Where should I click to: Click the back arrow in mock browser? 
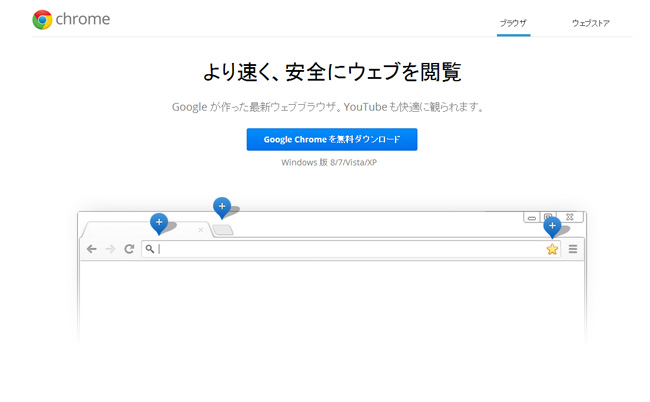[x=92, y=249]
